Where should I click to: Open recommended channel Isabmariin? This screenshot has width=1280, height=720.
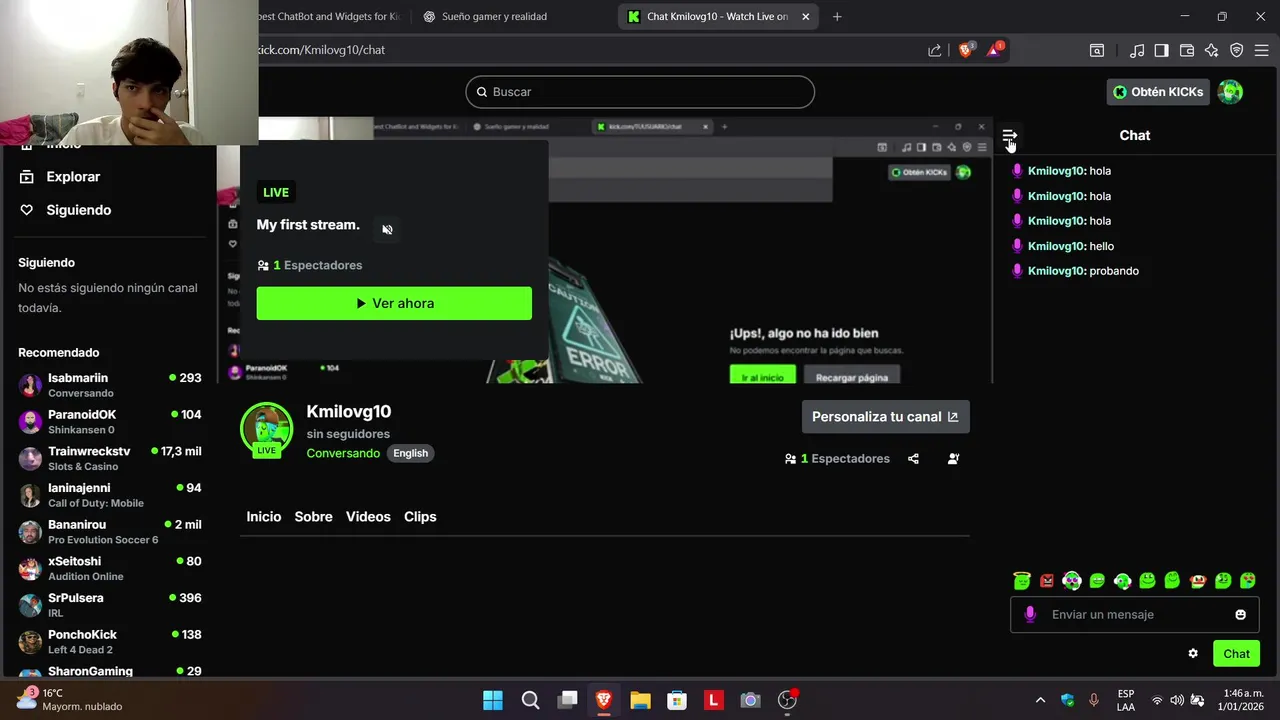click(x=110, y=385)
